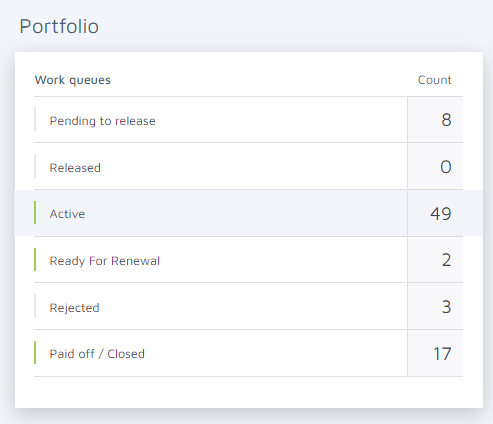The image size is (493, 424).
Task: Click the Pending to release count 8
Action: point(446,120)
